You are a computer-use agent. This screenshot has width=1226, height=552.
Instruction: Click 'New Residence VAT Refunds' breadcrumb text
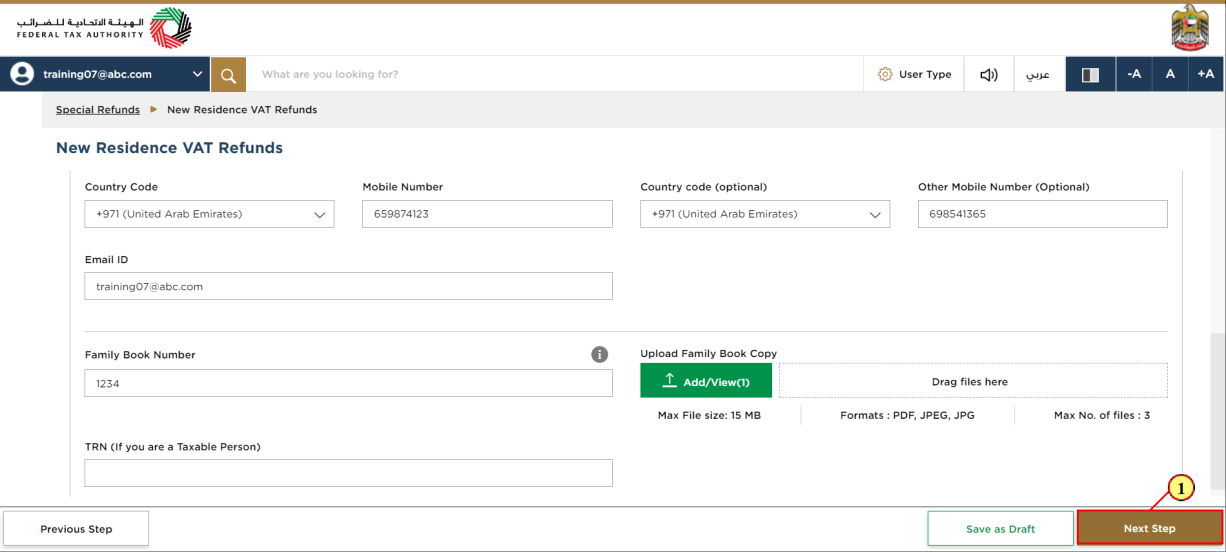click(x=242, y=110)
